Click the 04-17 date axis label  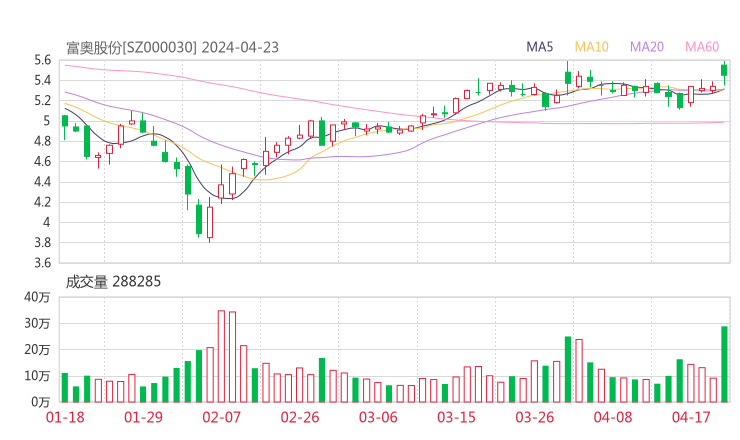[x=691, y=417]
